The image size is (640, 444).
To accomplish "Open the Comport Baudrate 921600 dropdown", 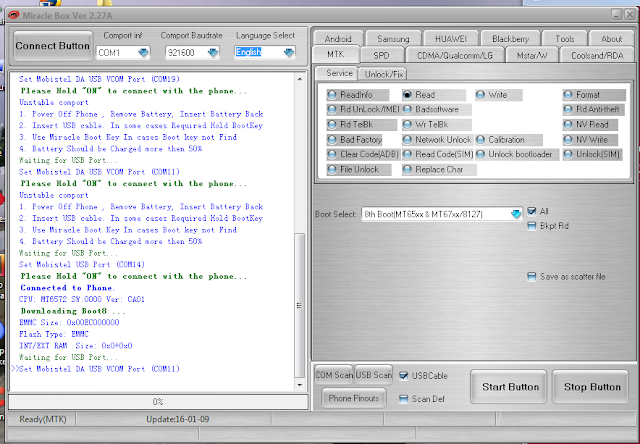I will point(212,52).
